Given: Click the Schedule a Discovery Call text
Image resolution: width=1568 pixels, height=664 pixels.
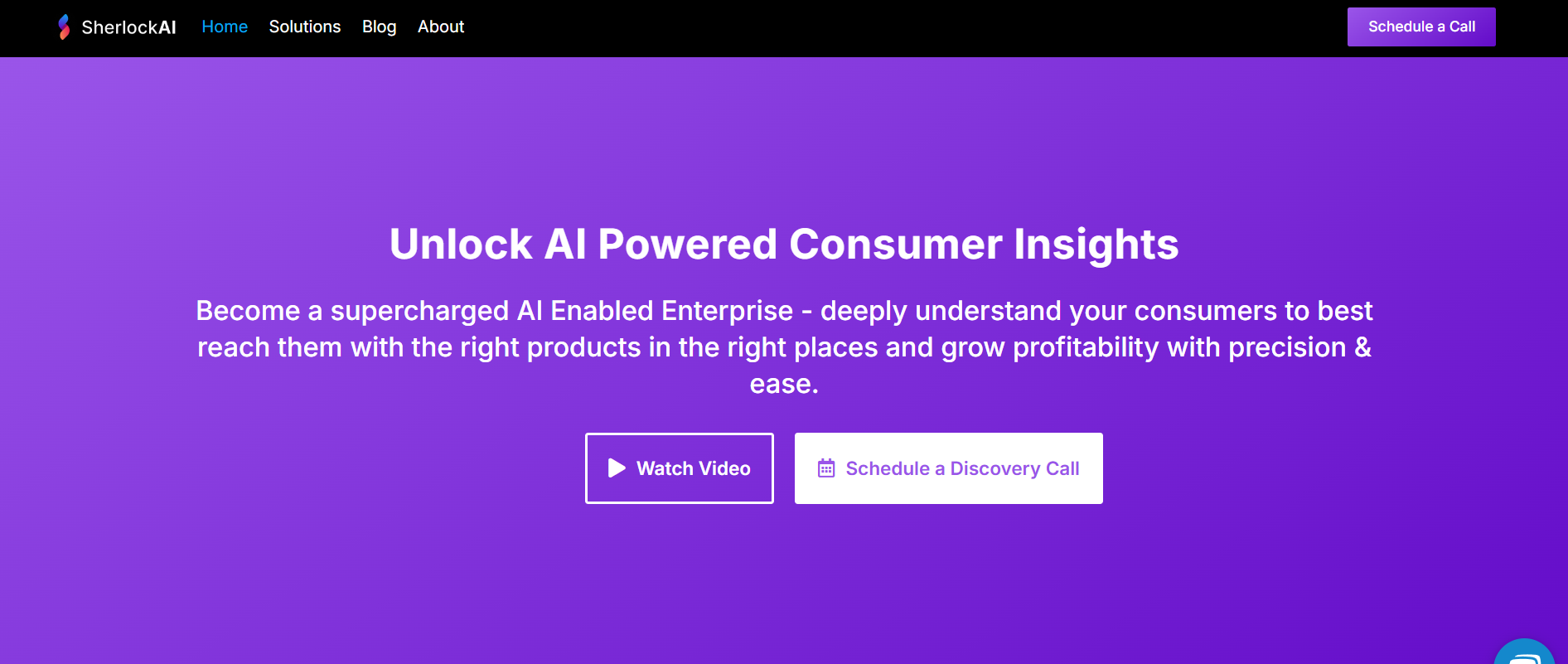Looking at the screenshot, I should pos(962,469).
